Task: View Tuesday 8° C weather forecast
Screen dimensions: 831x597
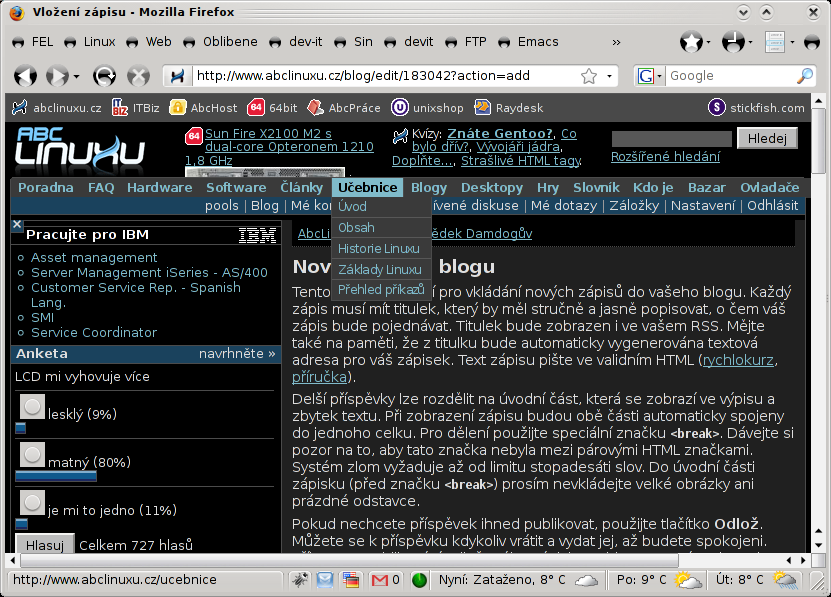Action: pyautogui.click(x=756, y=580)
